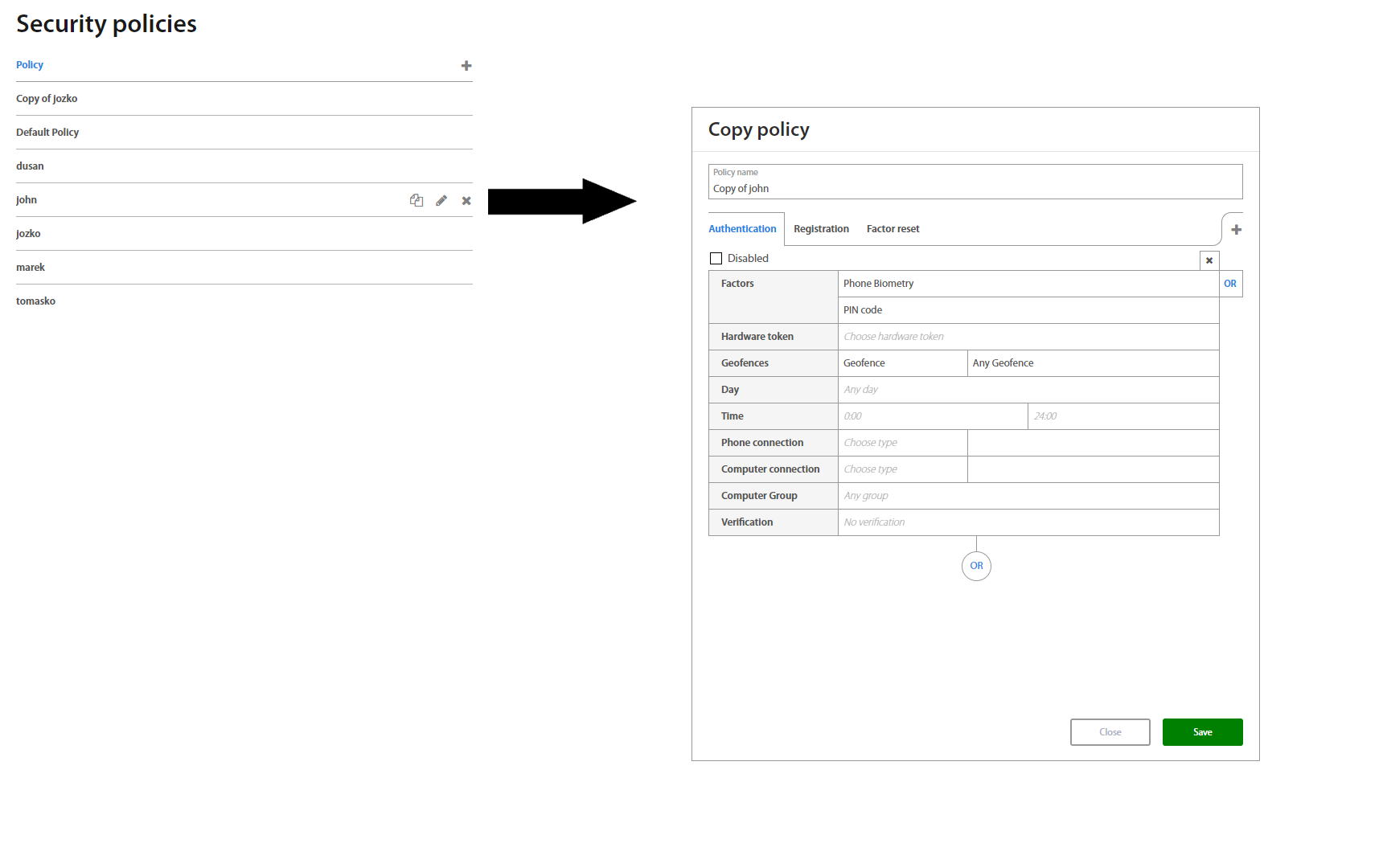Switch to the Factor reset tab

pos(893,229)
